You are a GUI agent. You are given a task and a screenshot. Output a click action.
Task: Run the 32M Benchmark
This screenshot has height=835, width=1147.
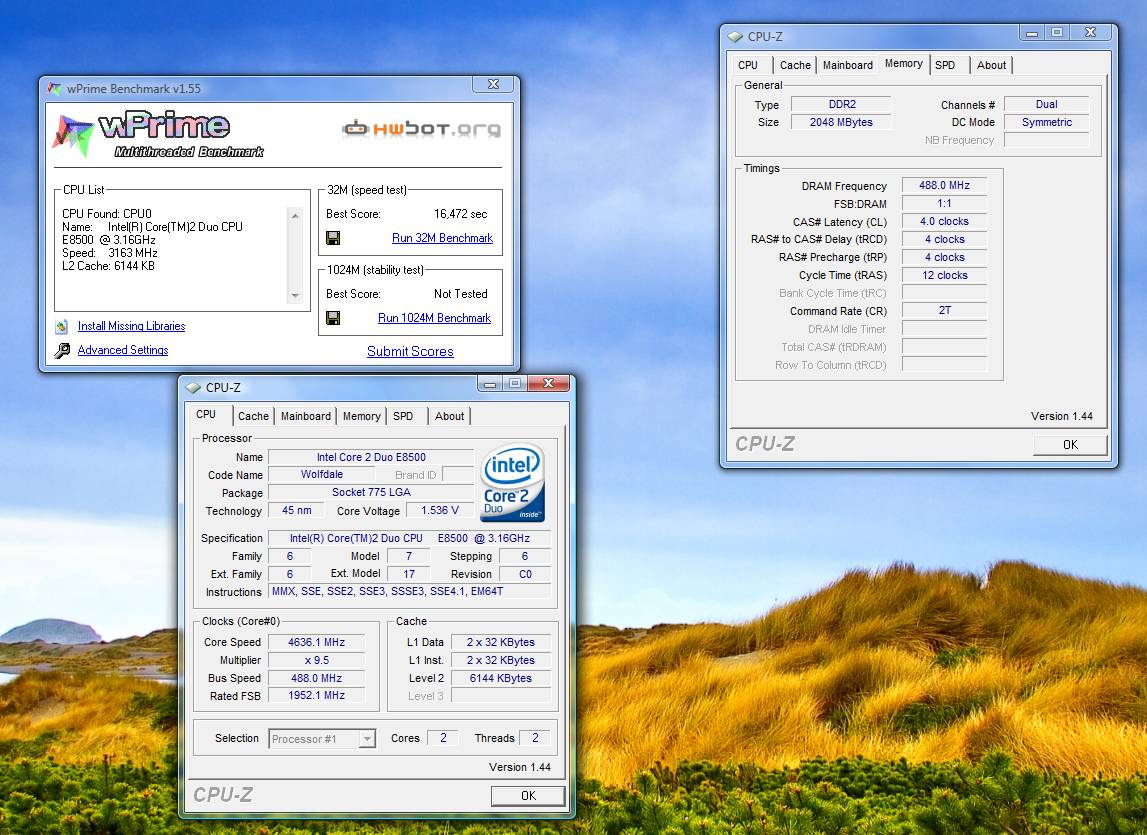coord(442,238)
